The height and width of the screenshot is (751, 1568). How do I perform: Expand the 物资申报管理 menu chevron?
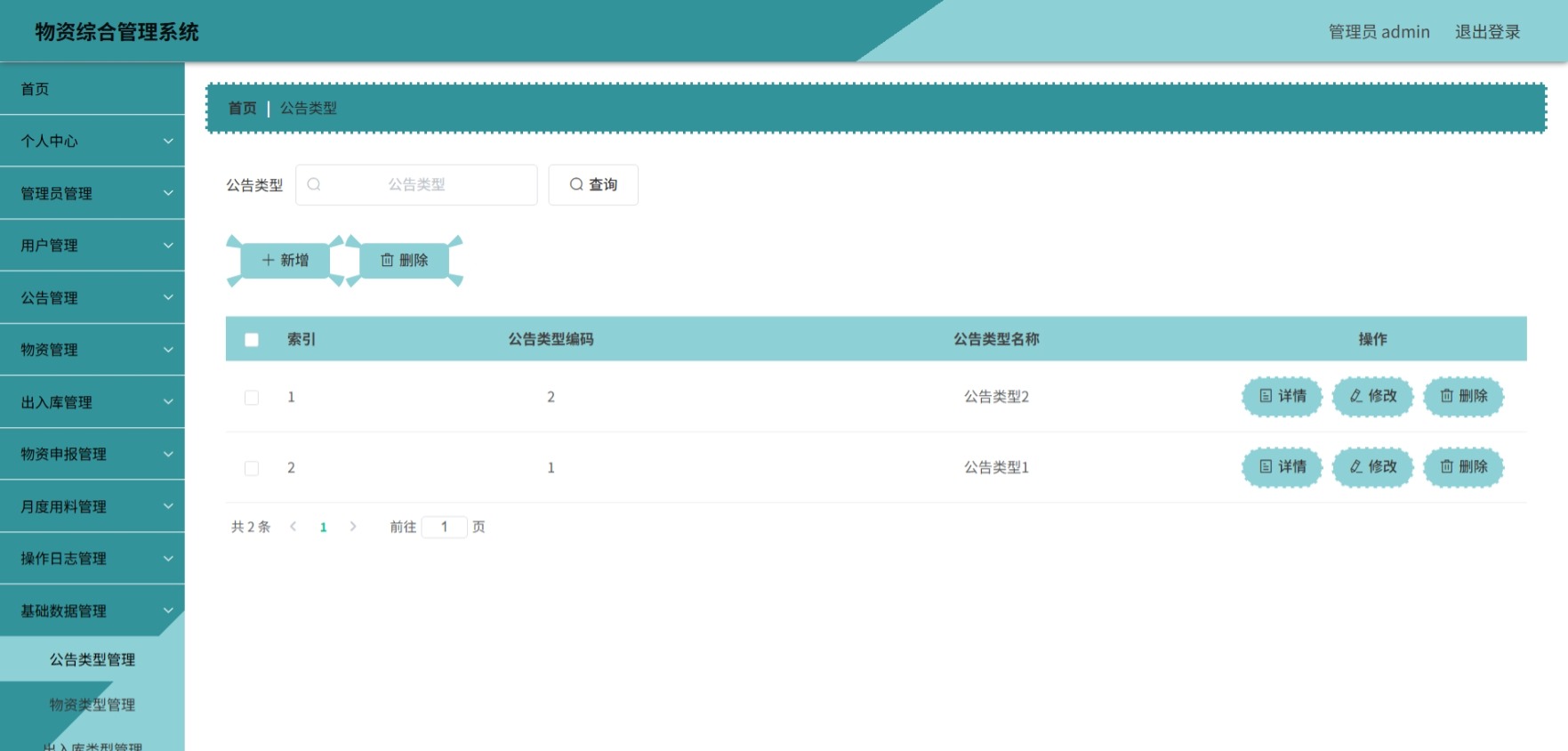click(168, 454)
